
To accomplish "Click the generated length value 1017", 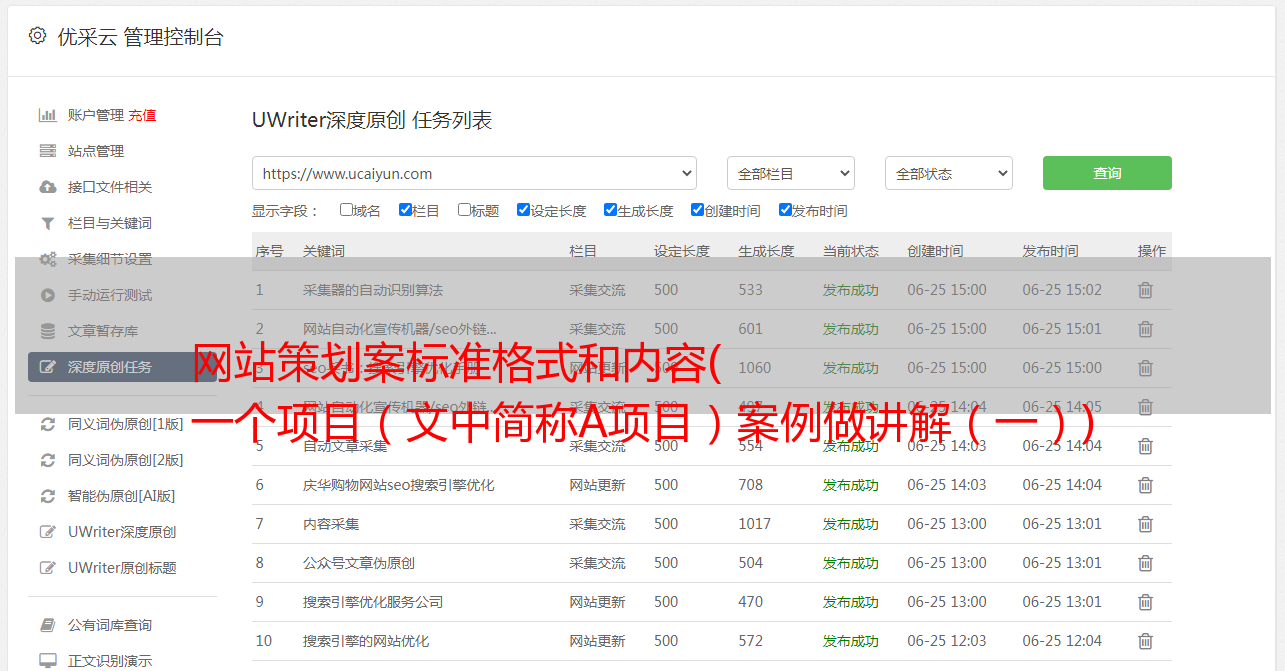I will (x=755, y=524).
